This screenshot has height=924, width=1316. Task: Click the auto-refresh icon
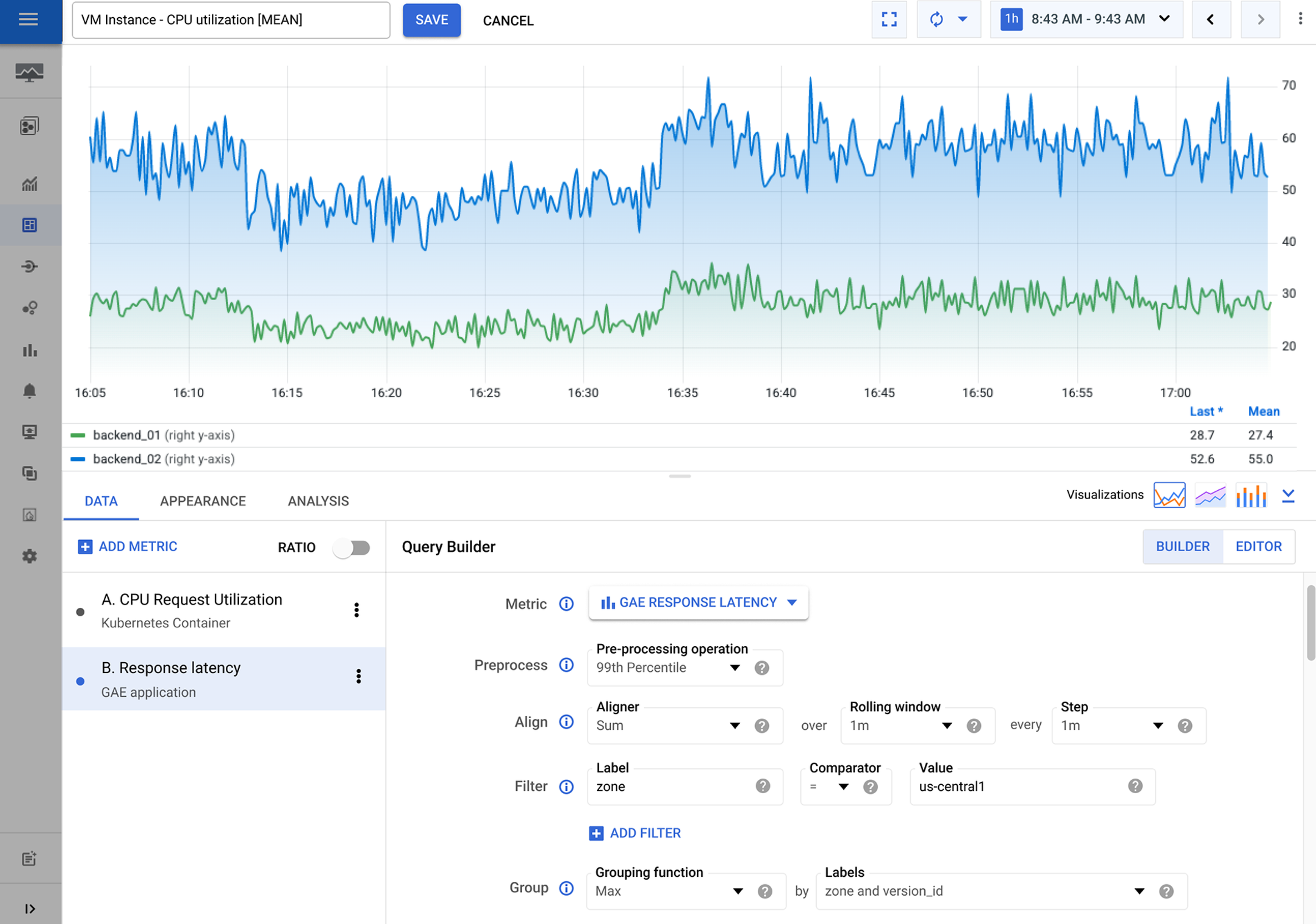tap(936, 19)
